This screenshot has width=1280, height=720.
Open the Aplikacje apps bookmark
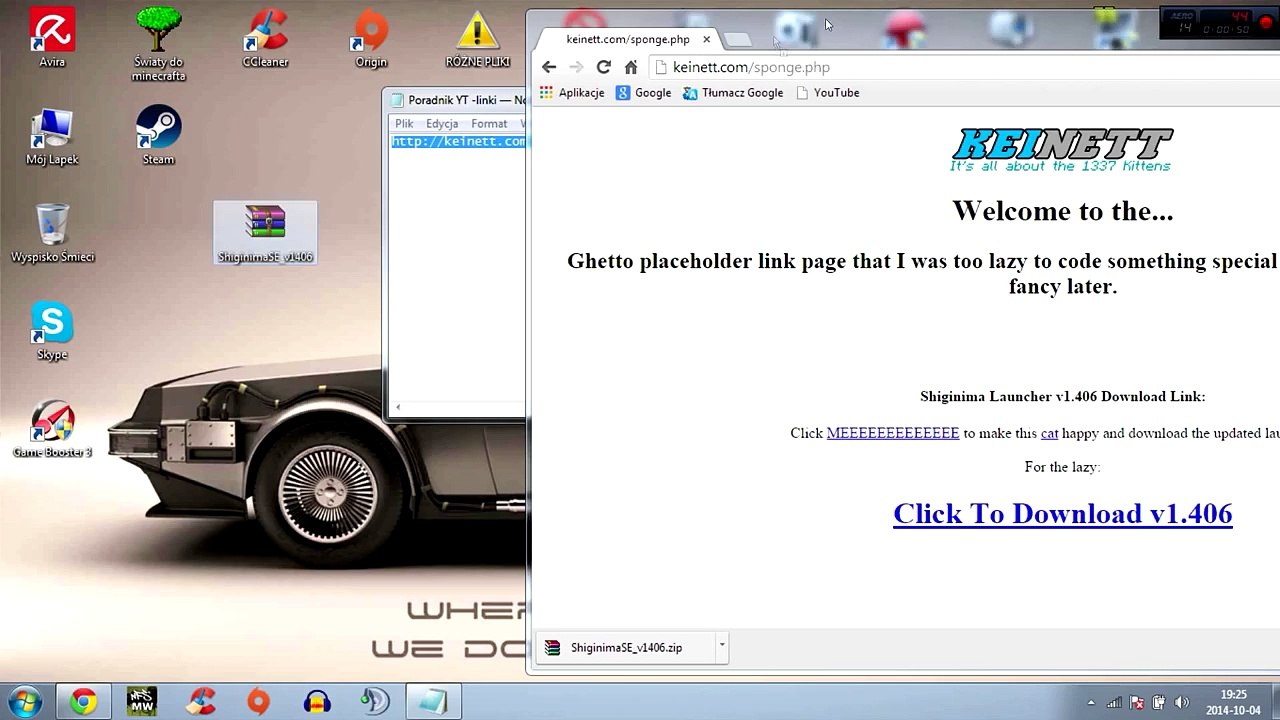572,93
